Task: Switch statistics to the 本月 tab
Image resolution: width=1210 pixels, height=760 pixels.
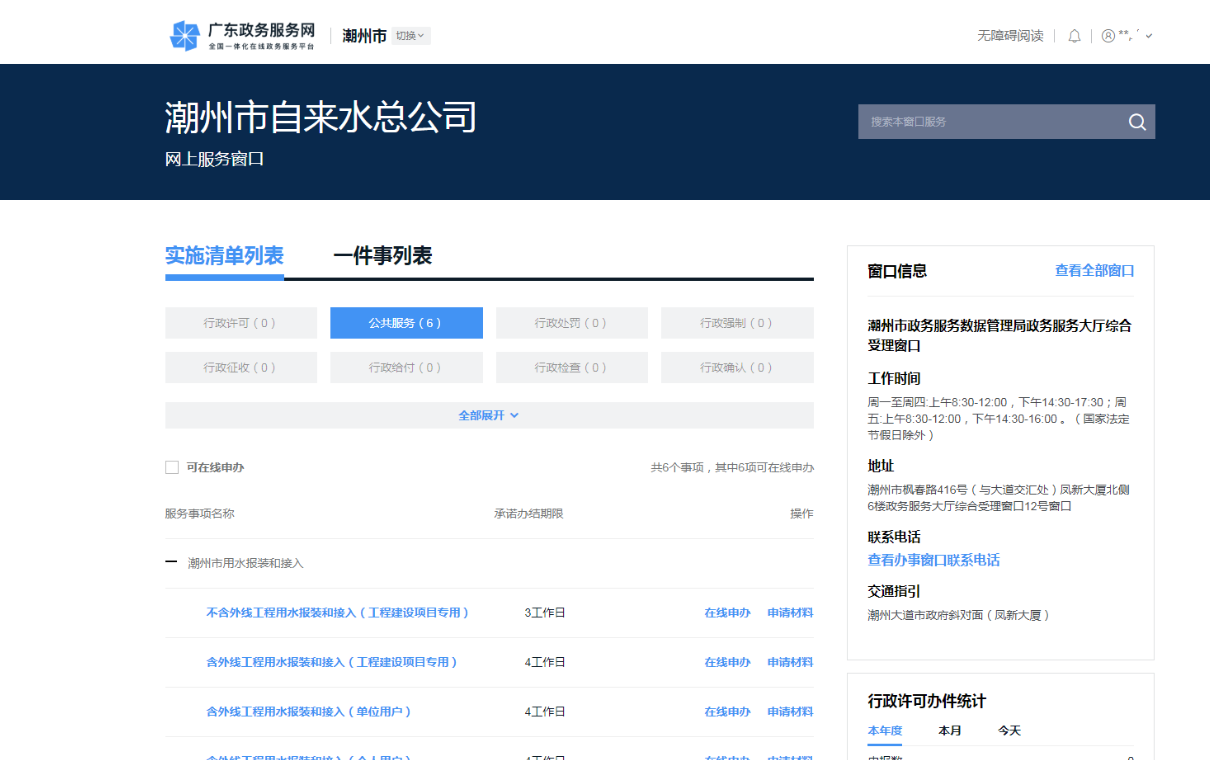Action: click(x=949, y=731)
